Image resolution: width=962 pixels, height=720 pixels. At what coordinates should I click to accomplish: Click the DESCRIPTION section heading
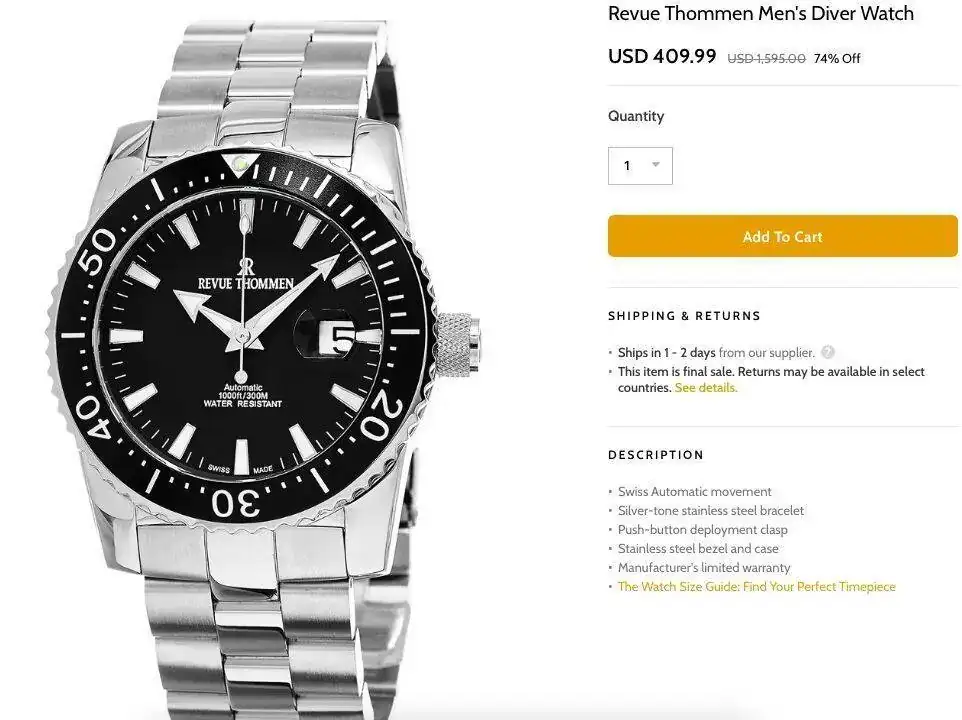[x=656, y=455]
